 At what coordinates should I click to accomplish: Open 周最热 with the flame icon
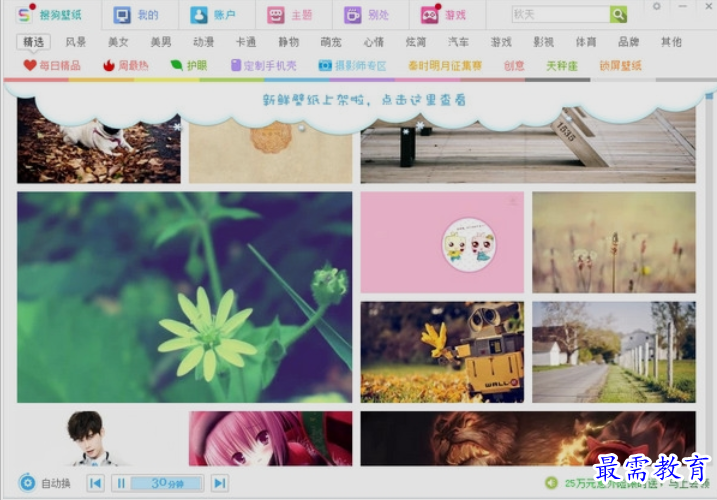126,65
